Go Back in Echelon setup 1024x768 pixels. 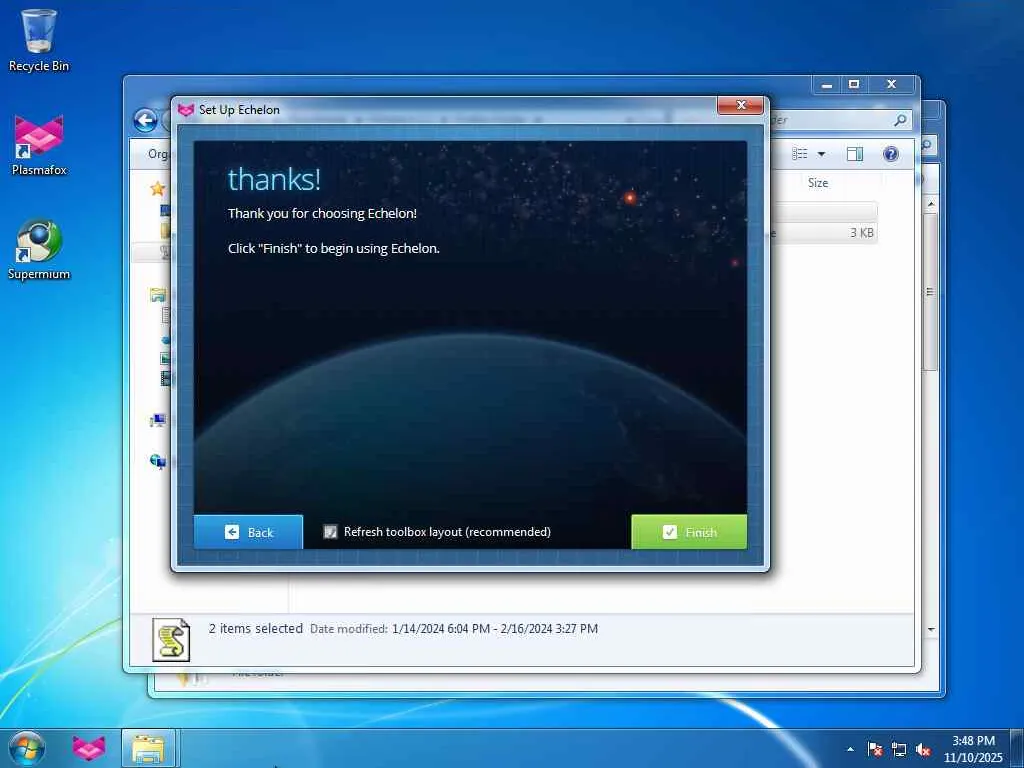tap(248, 532)
